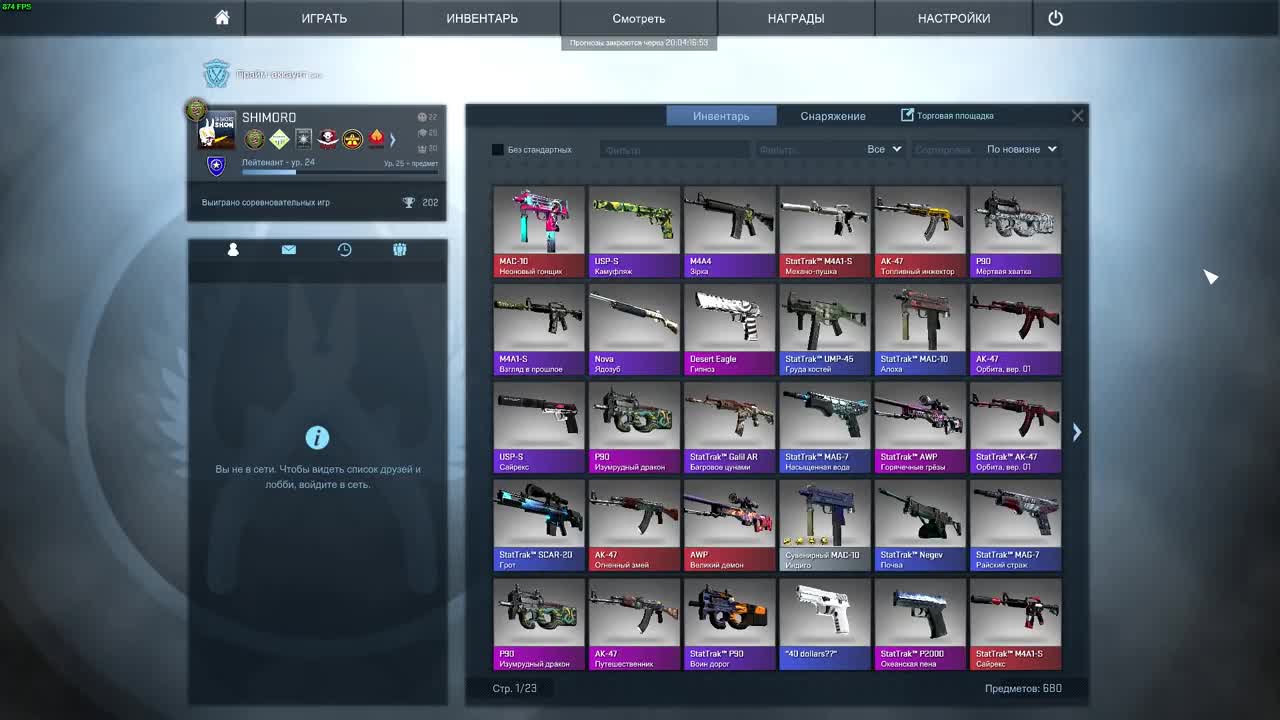Screen dimensions: 1280x720
Task: Select the P90 Мёртвая хватка item
Action: (x=1015, y=232)
